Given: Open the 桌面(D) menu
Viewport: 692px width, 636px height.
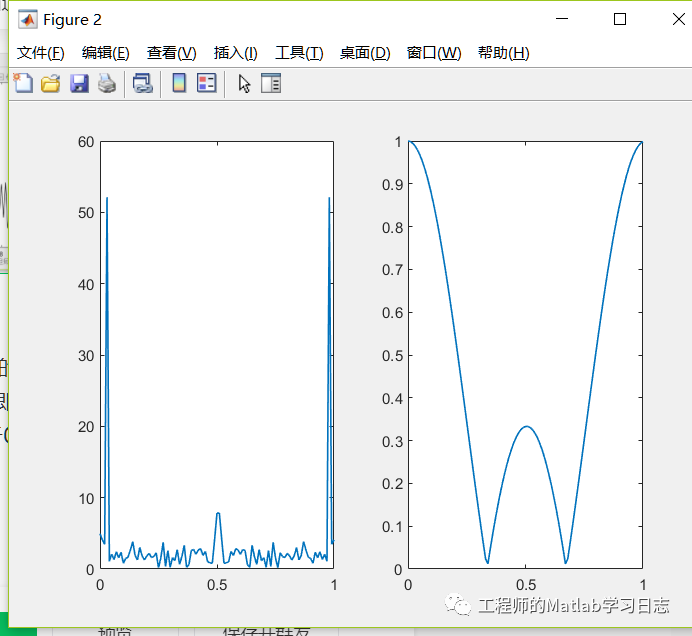Looking at the screenshot, I should (365, 53).
